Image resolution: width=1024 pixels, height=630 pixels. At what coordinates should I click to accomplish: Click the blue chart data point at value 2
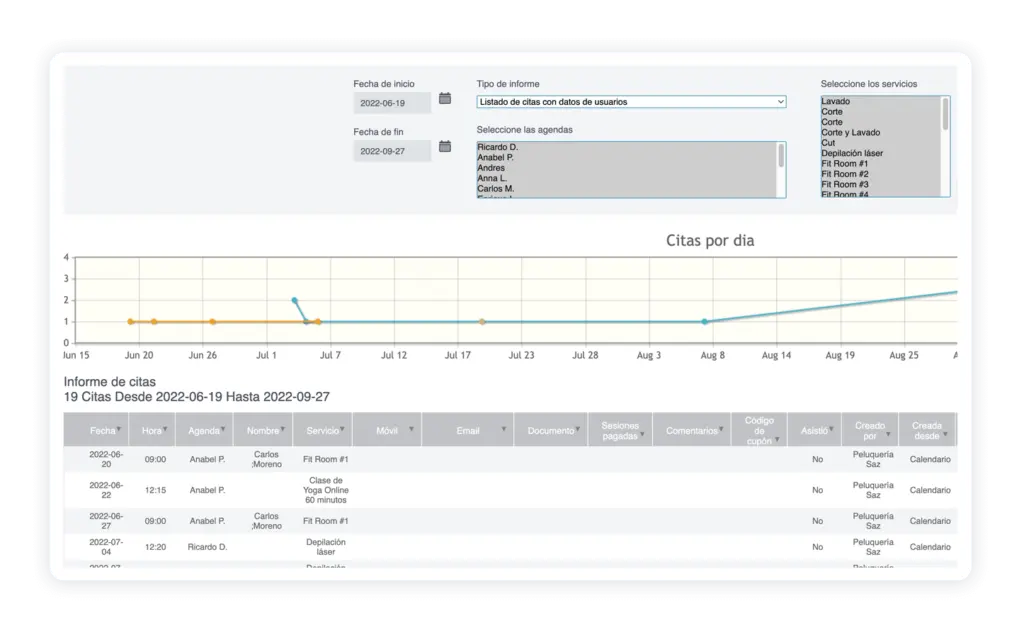pos(294,300)
